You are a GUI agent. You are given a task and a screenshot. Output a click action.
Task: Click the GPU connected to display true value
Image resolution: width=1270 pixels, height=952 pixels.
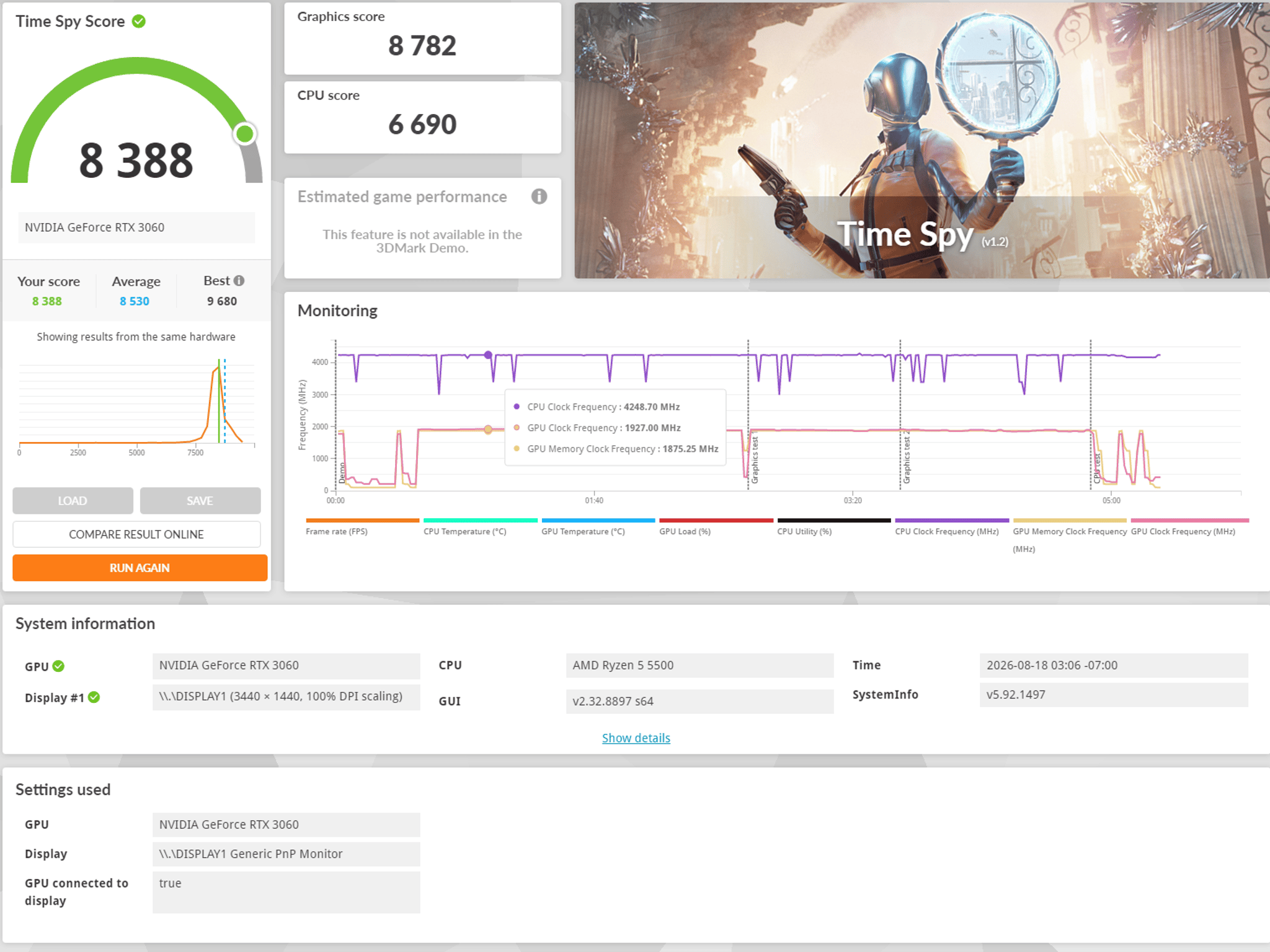coord(286,892)
